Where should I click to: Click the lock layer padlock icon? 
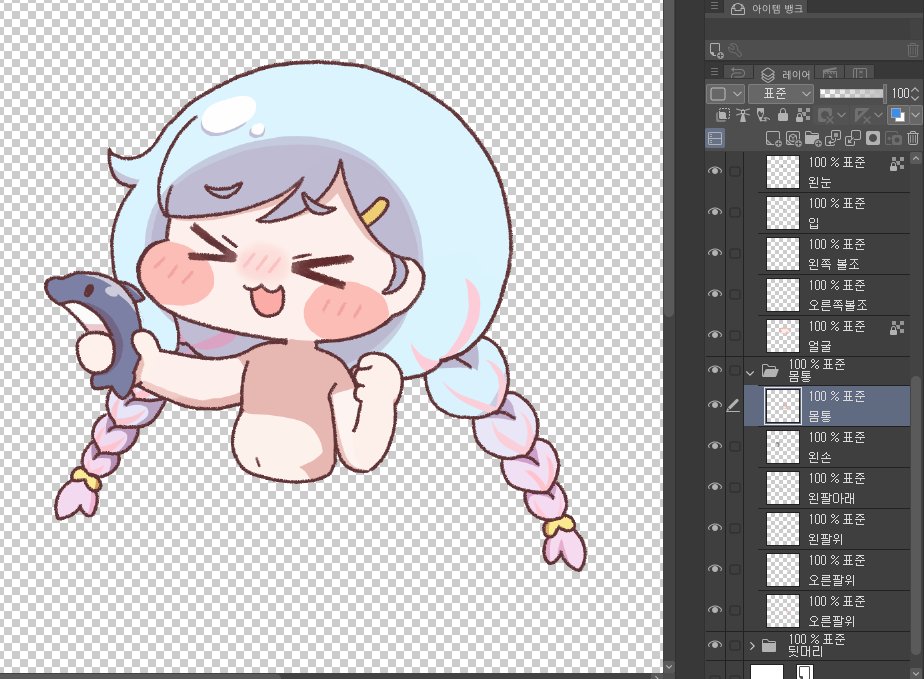783,115
